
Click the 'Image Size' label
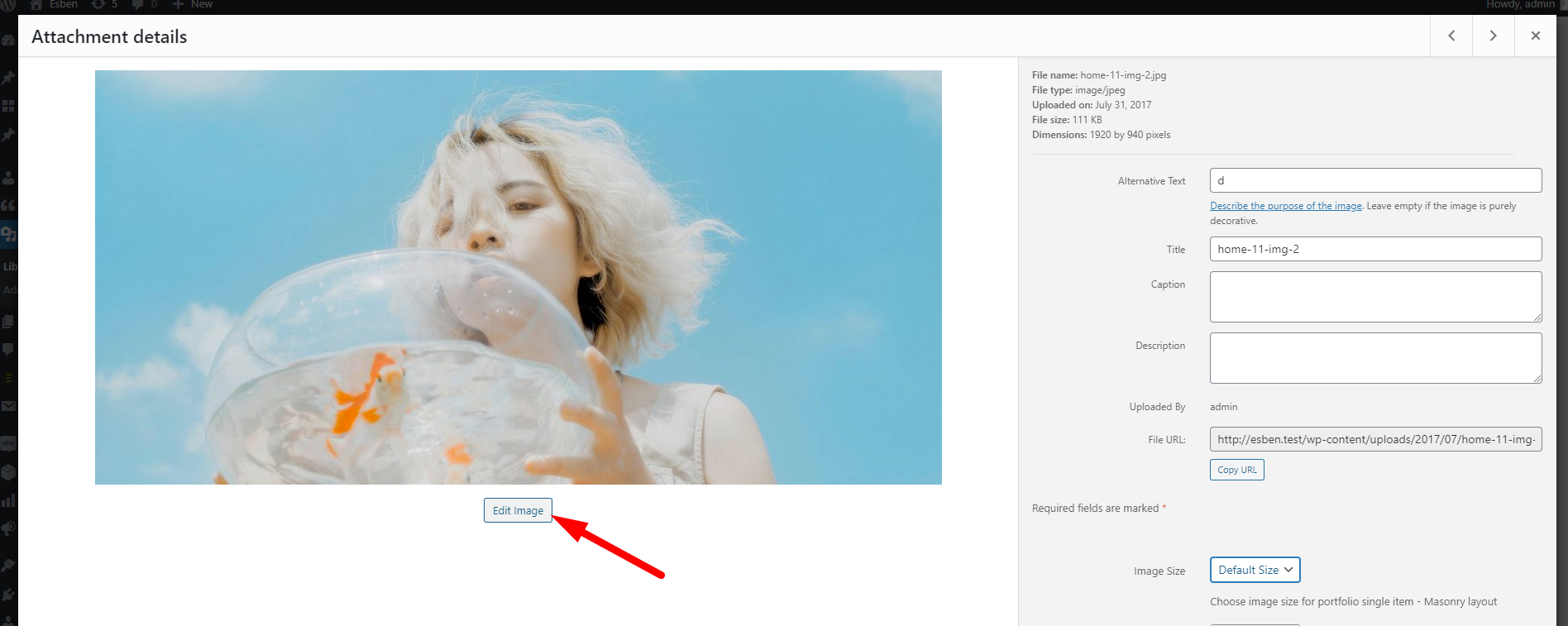(1159, 571)
